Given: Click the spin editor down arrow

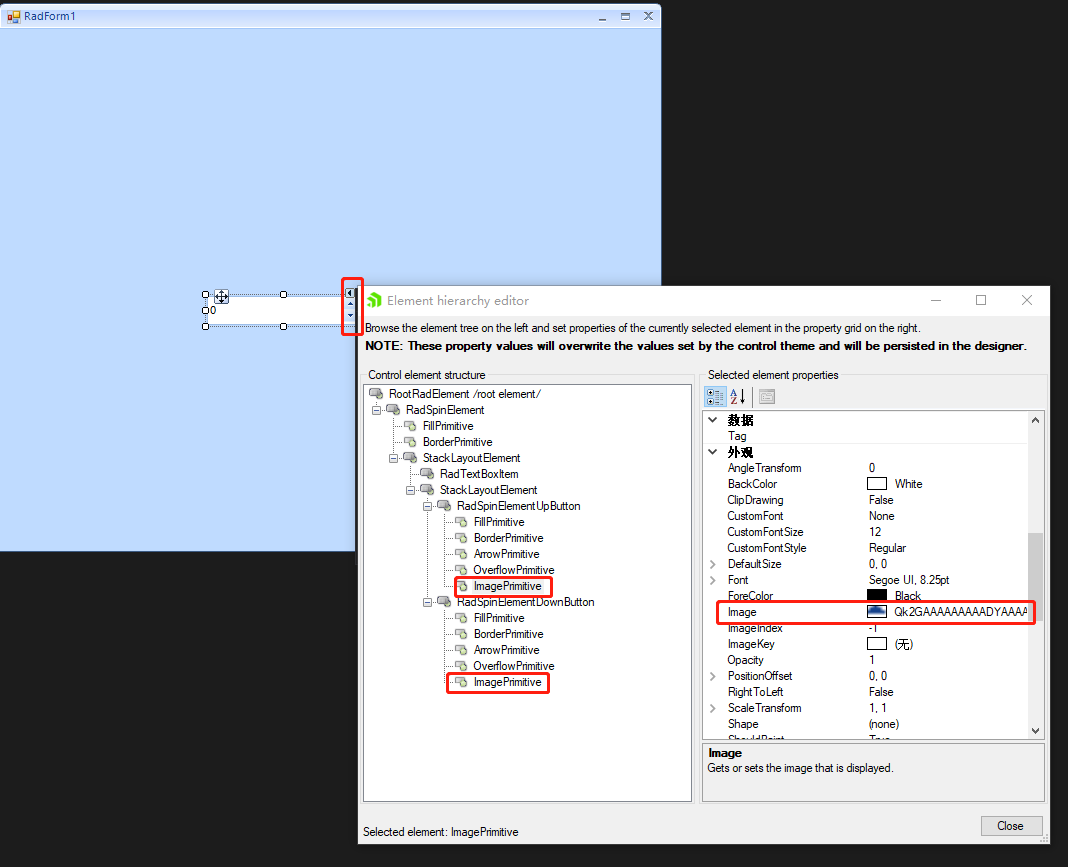Looking at the screenshot, I should coord(350,316).
